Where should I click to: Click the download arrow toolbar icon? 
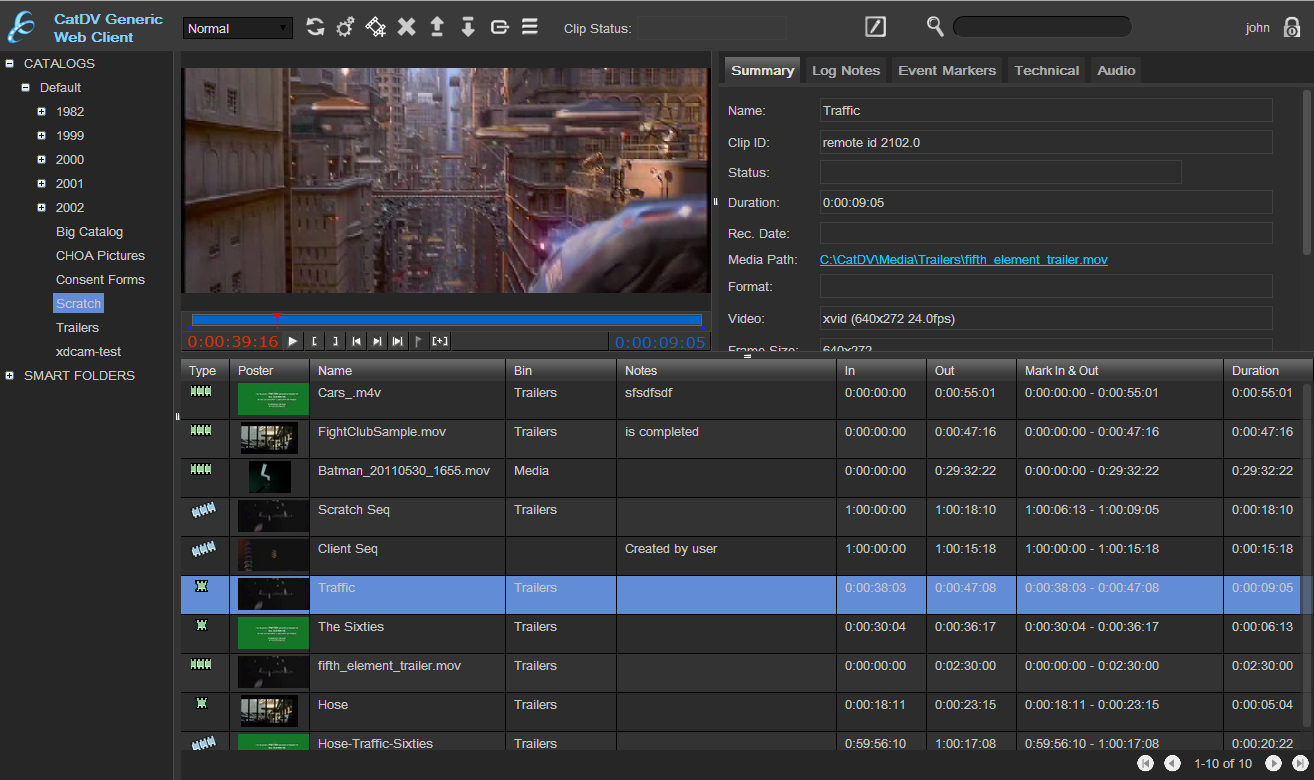tap(468, 27)
